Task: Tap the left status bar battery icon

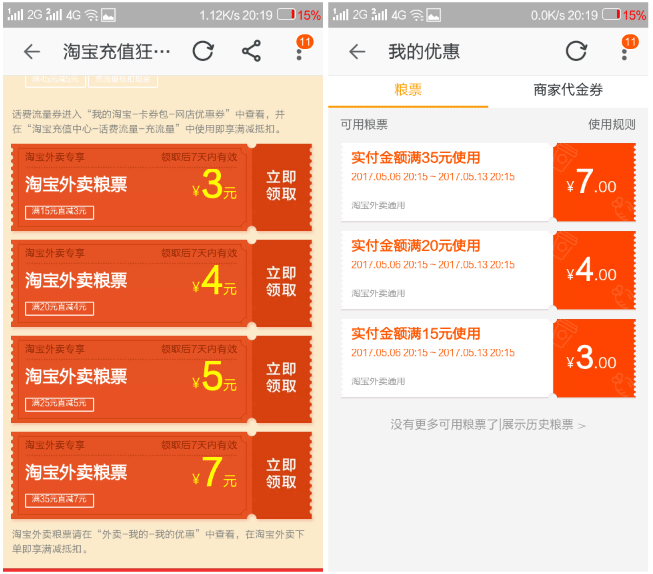Action: pyautogui.click(x=287, y=15)
